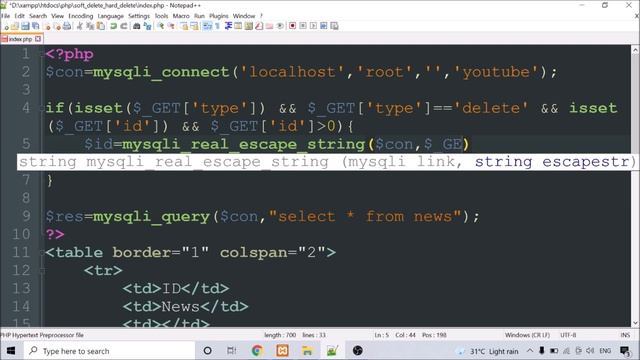Open the File menu

pos(5,16)
